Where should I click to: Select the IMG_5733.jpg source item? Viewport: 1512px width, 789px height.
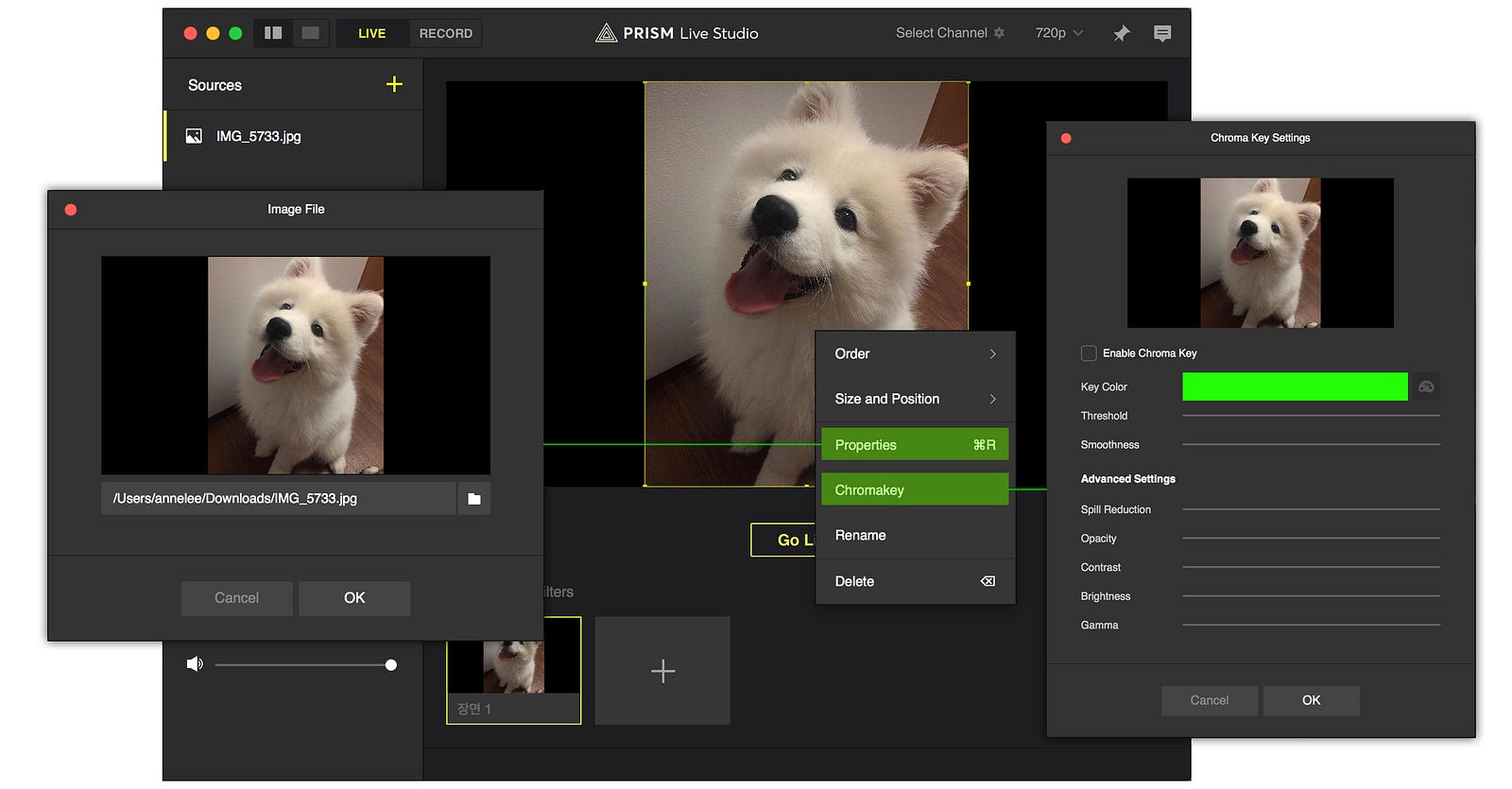(258, 136)
